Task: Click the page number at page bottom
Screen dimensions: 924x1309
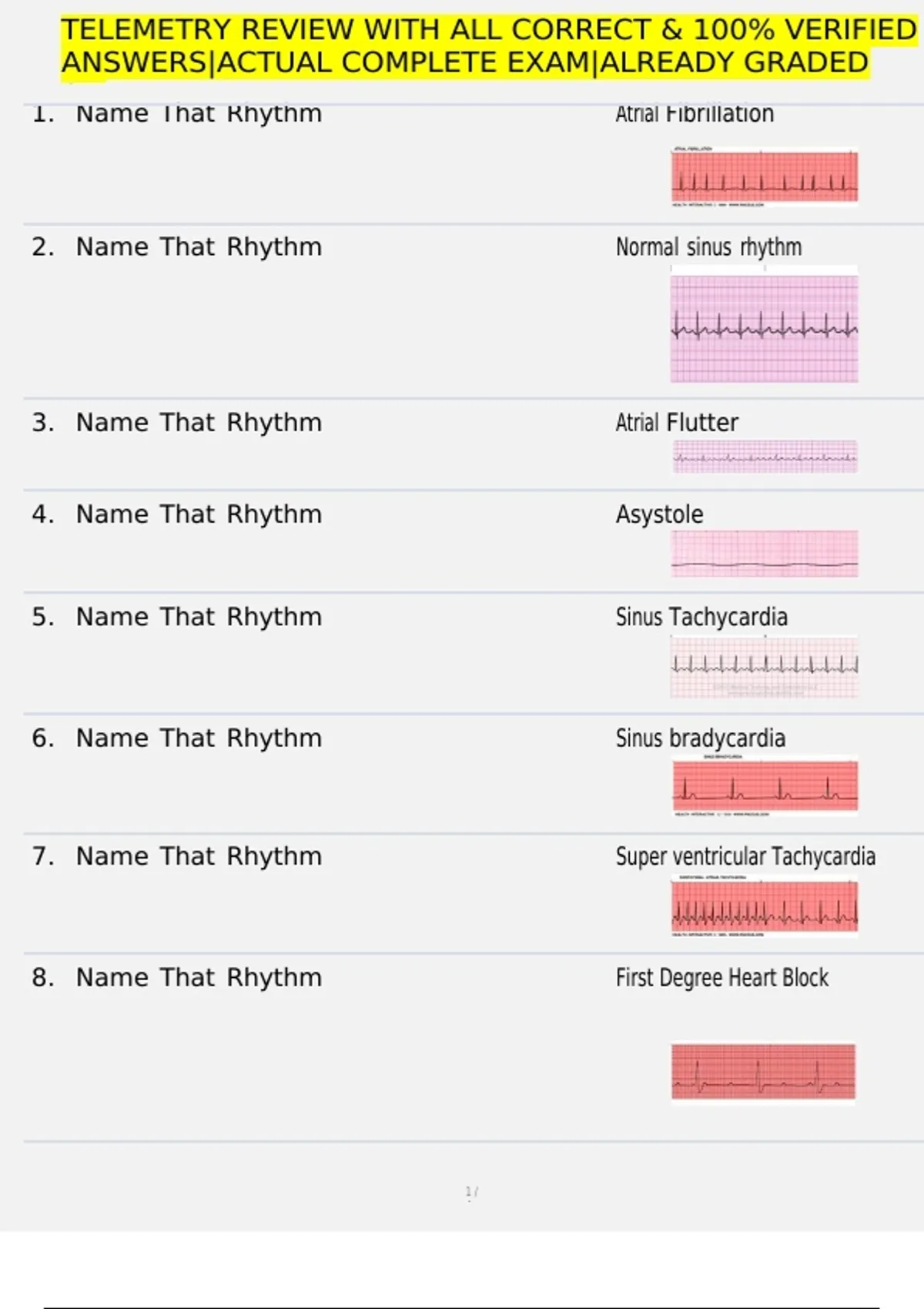Action: 471,1192
